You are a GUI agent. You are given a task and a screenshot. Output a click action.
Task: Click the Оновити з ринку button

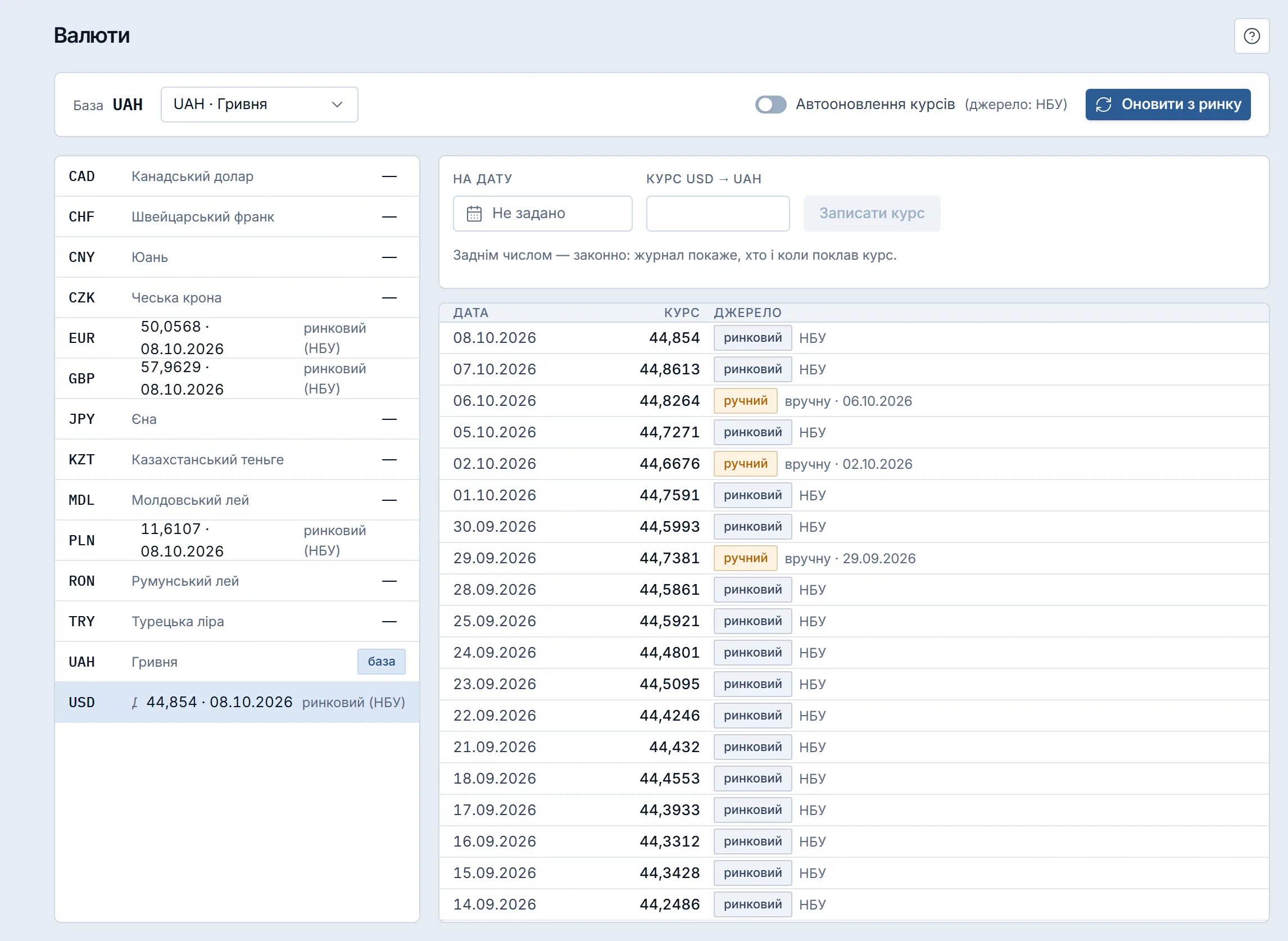[x=1167, y=104]
